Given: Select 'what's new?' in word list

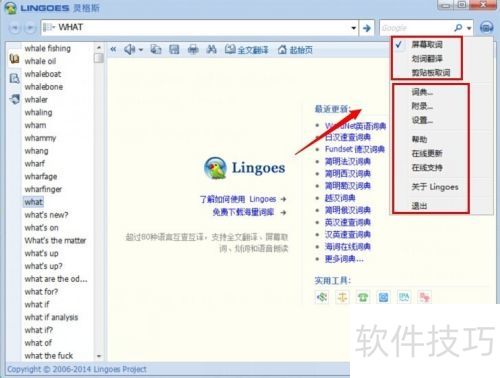Looking at the screenshot, I should 46,215.
